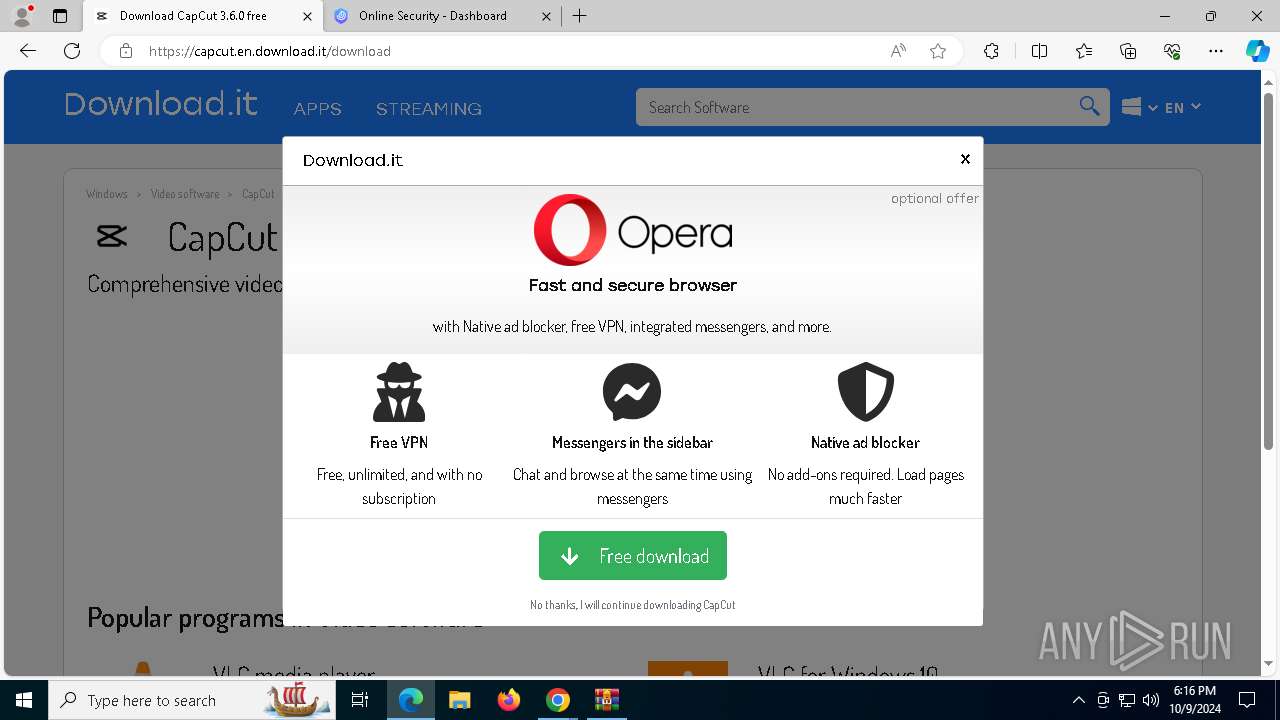
Task: Click No thanks, continue downloading CapCut
Action: (x=633, y=605)
